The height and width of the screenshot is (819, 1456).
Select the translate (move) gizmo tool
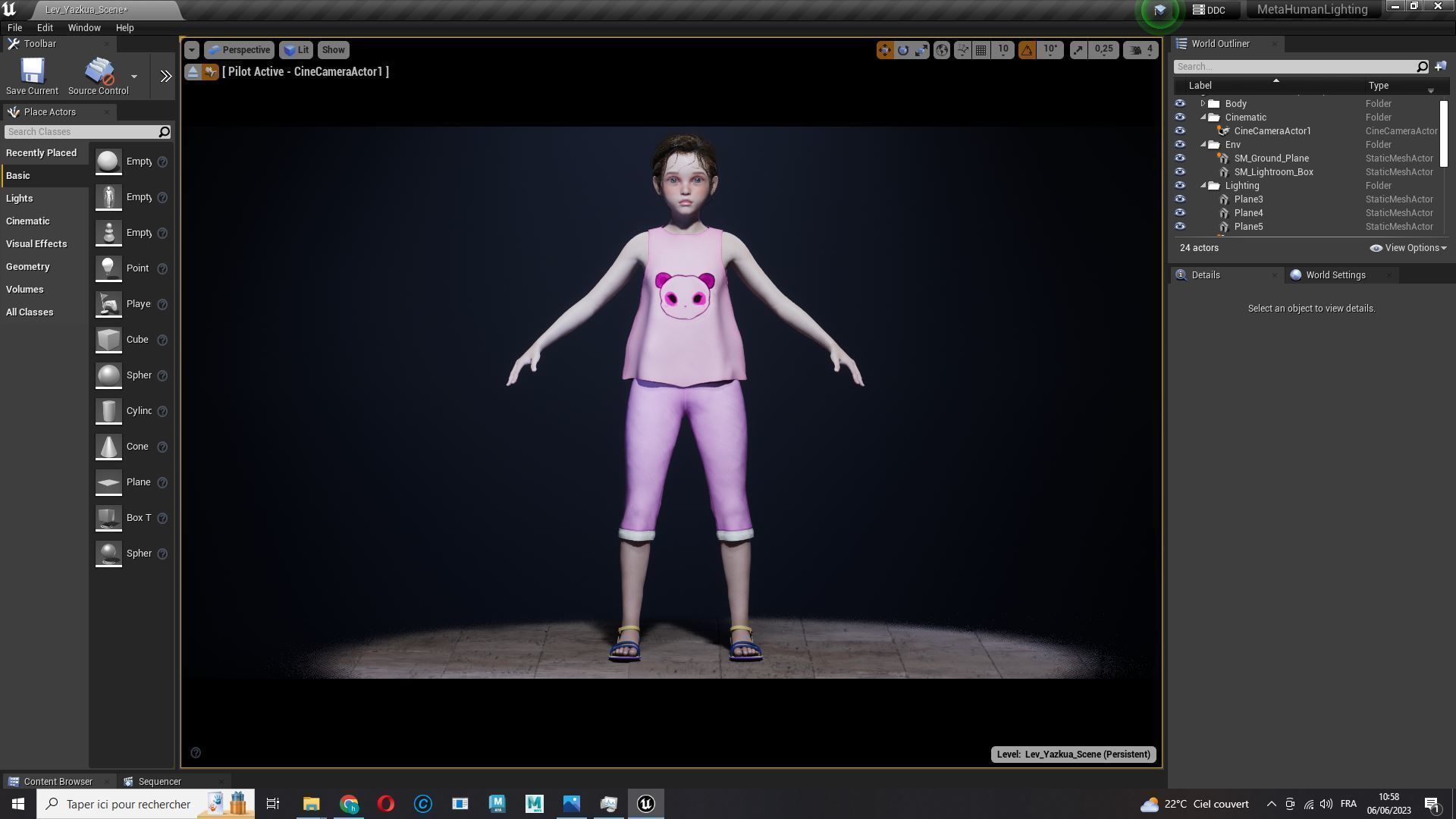(x=884, y=50)
